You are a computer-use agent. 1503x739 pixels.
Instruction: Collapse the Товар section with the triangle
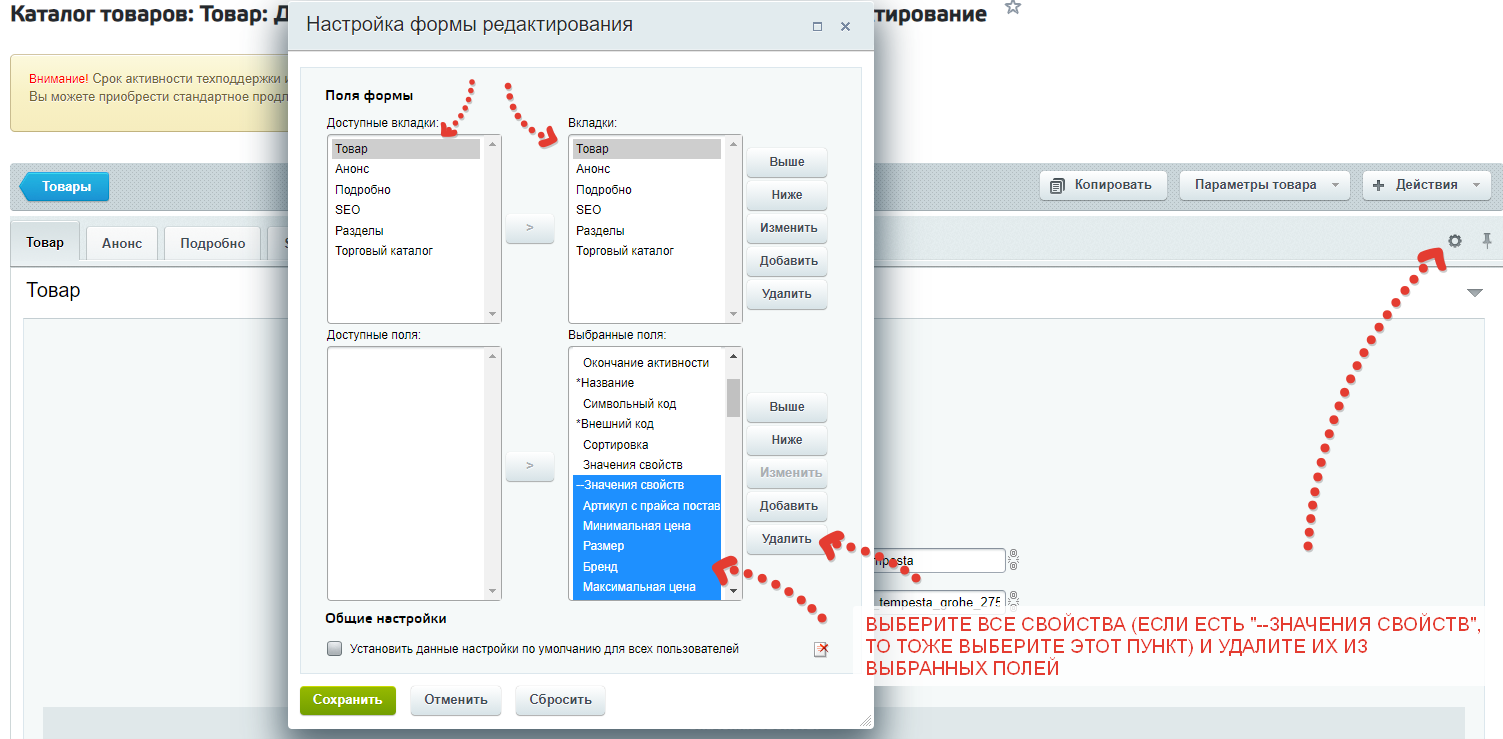pyautogui.click(x=1474, y=293)
